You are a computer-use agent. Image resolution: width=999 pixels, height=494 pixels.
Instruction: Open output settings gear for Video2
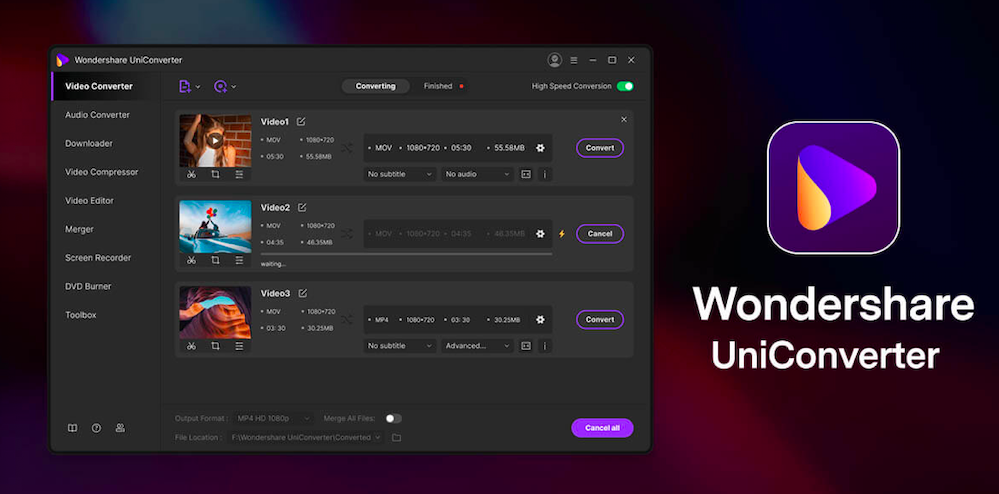[x=540, y=234]
